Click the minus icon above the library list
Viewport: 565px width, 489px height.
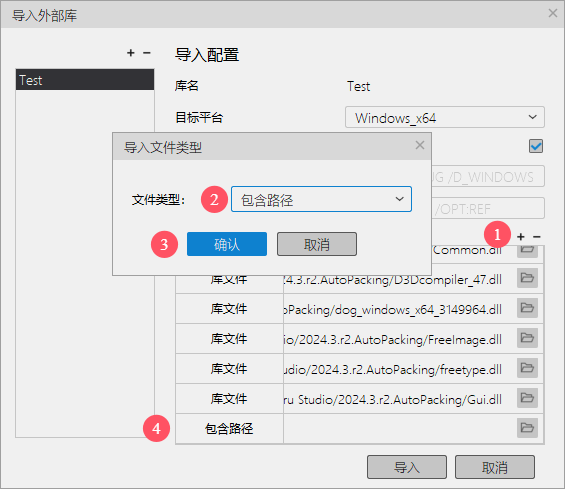tap(147, 53)
